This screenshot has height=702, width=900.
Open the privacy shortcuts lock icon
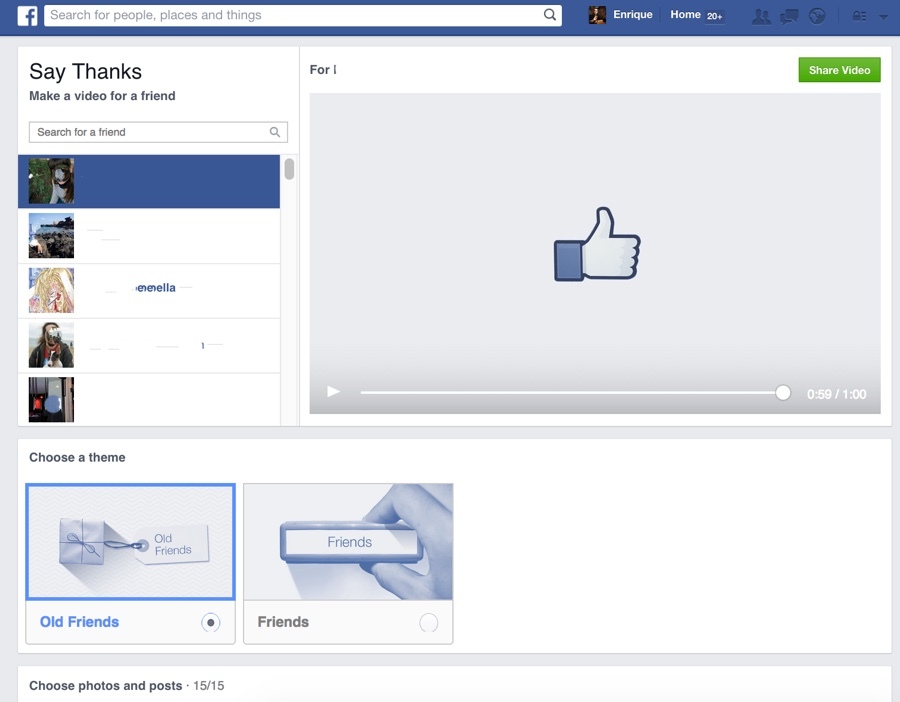[x=859, y=16]
